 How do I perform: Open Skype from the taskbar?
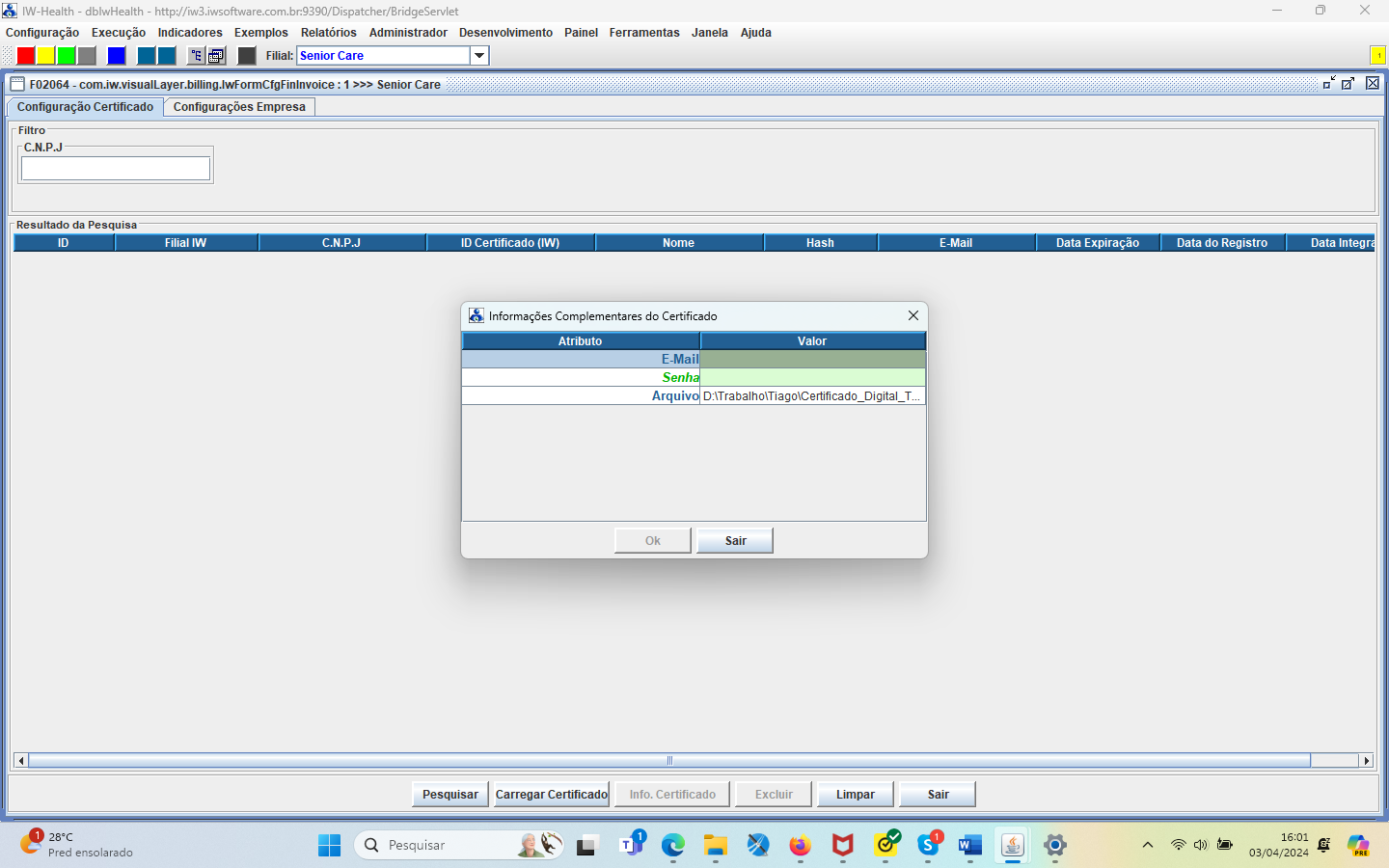tap(928, 846)
